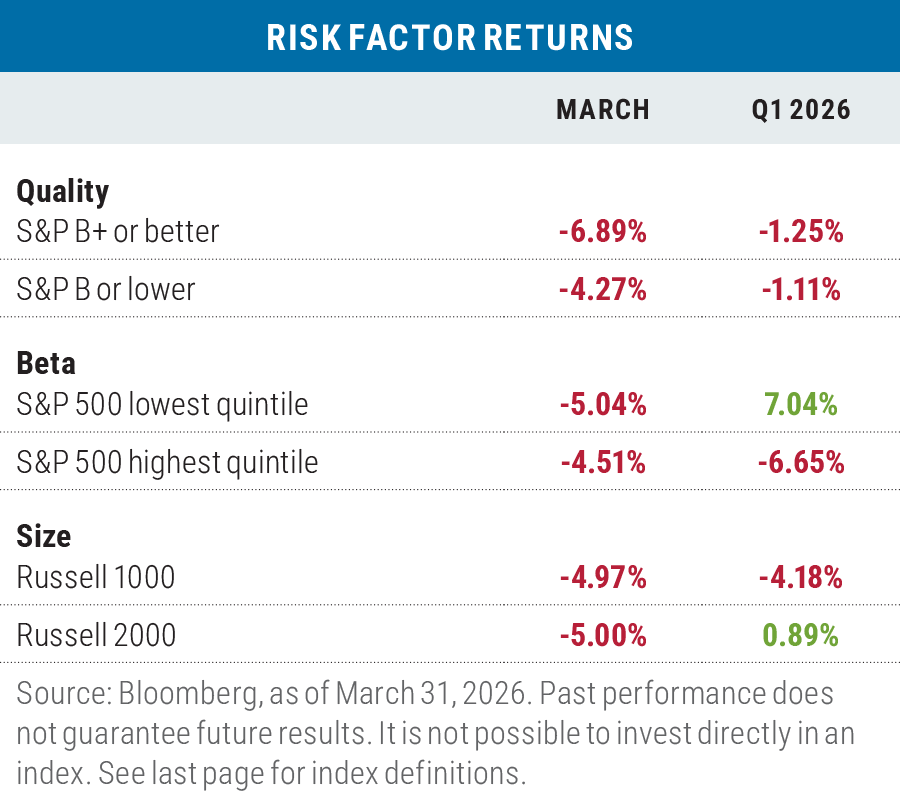The width and height of the screenshot is (900, 803).
Task: Click the green 0.89% Q1 value
Action: click(801, 634)
